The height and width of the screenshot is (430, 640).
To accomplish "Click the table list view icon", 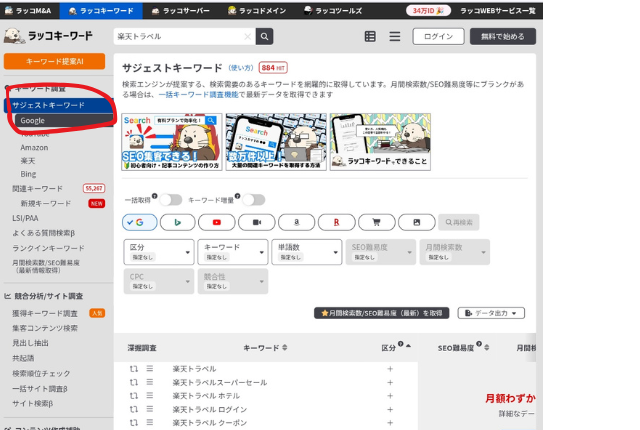I will 371,36.
